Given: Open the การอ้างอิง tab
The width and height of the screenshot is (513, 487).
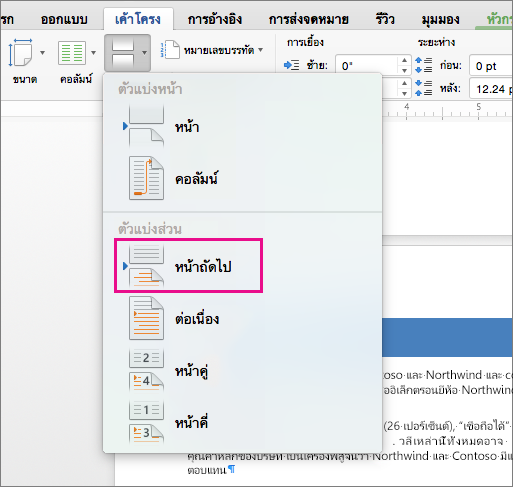Looking at the screenshot, I should [x=215, y=19].
